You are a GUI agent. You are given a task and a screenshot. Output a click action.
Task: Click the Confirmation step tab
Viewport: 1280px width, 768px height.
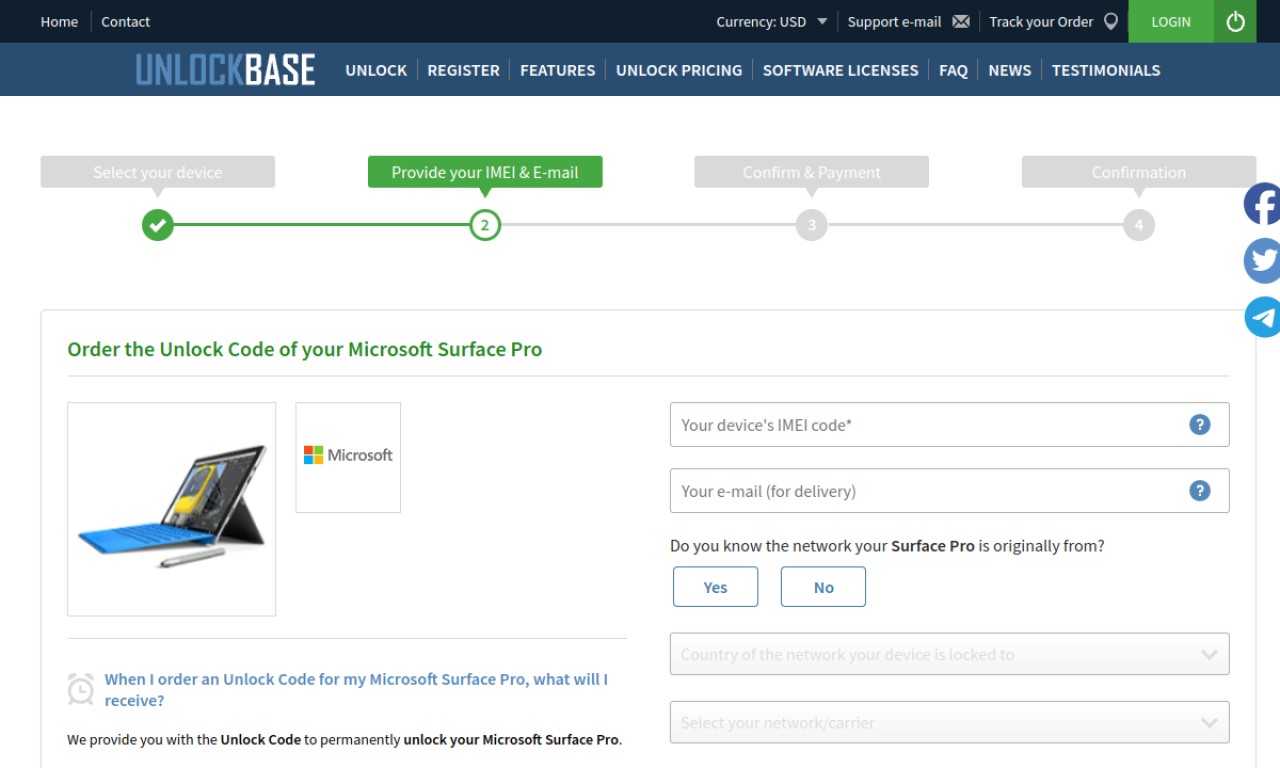tap(1139, 172)
